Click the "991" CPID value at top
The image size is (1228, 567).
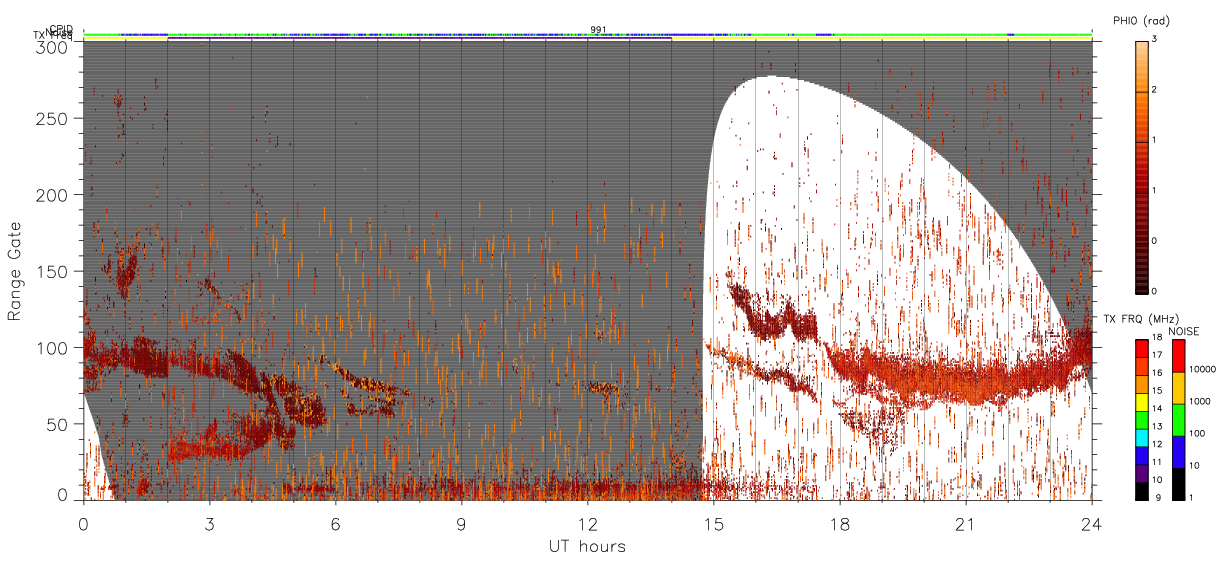click(598, 29)
